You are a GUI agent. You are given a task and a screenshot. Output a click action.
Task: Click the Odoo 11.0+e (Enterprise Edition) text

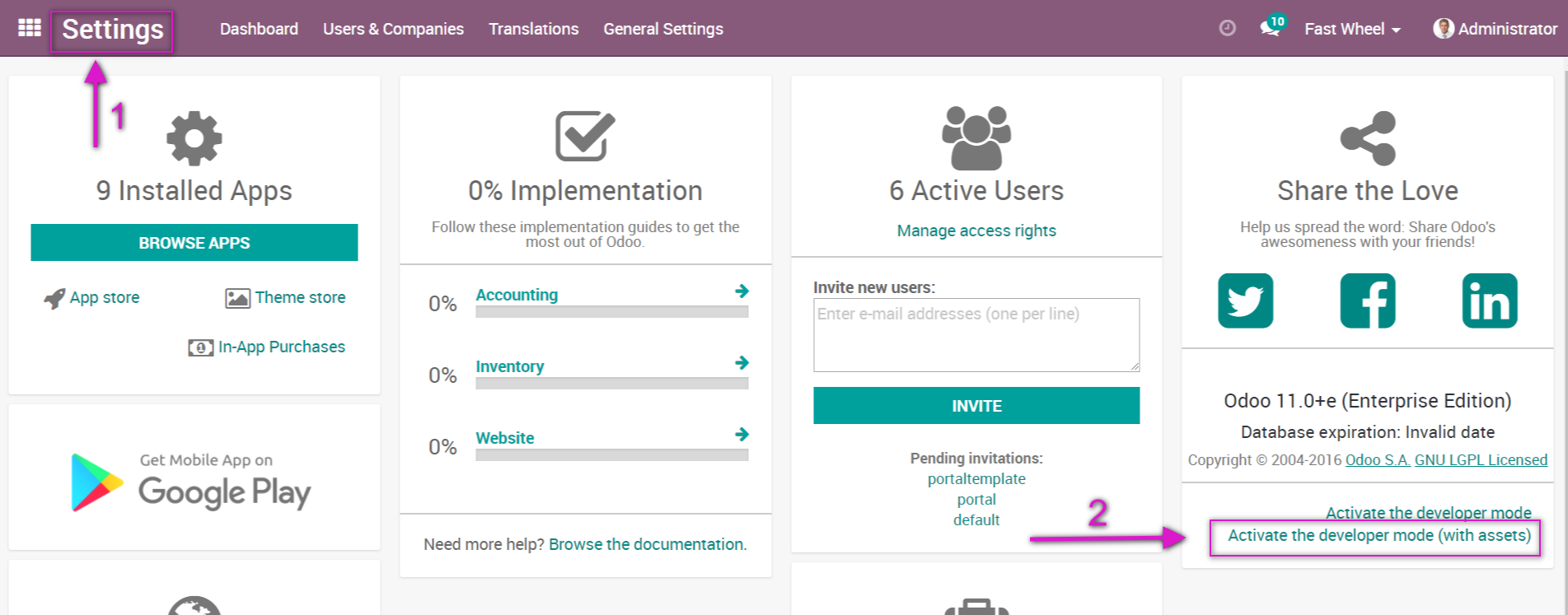coord(1368,401)
